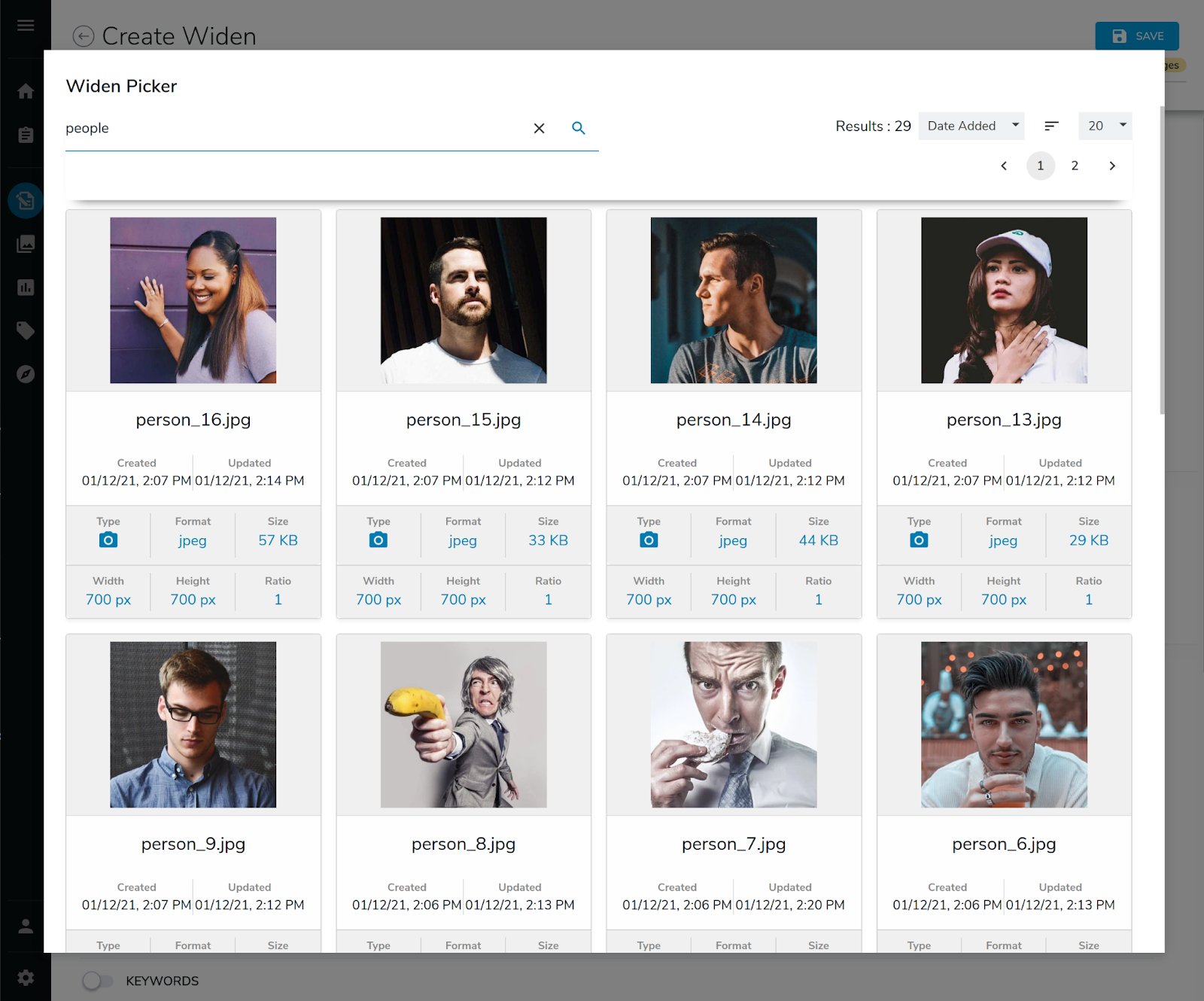Screen dimensions: 1204x1001
Task: Open the hamburger menu
Action: 26,26
